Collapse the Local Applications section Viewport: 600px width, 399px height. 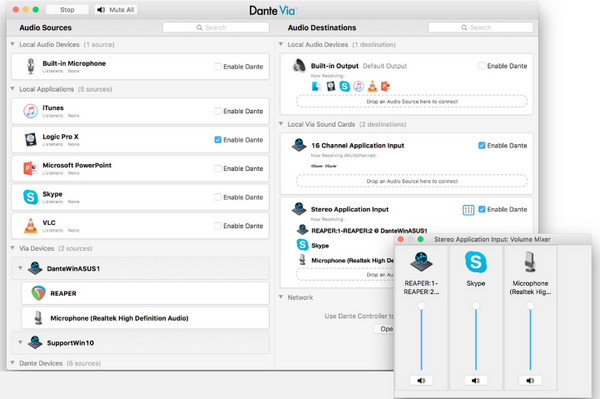[x=13, y=89]
